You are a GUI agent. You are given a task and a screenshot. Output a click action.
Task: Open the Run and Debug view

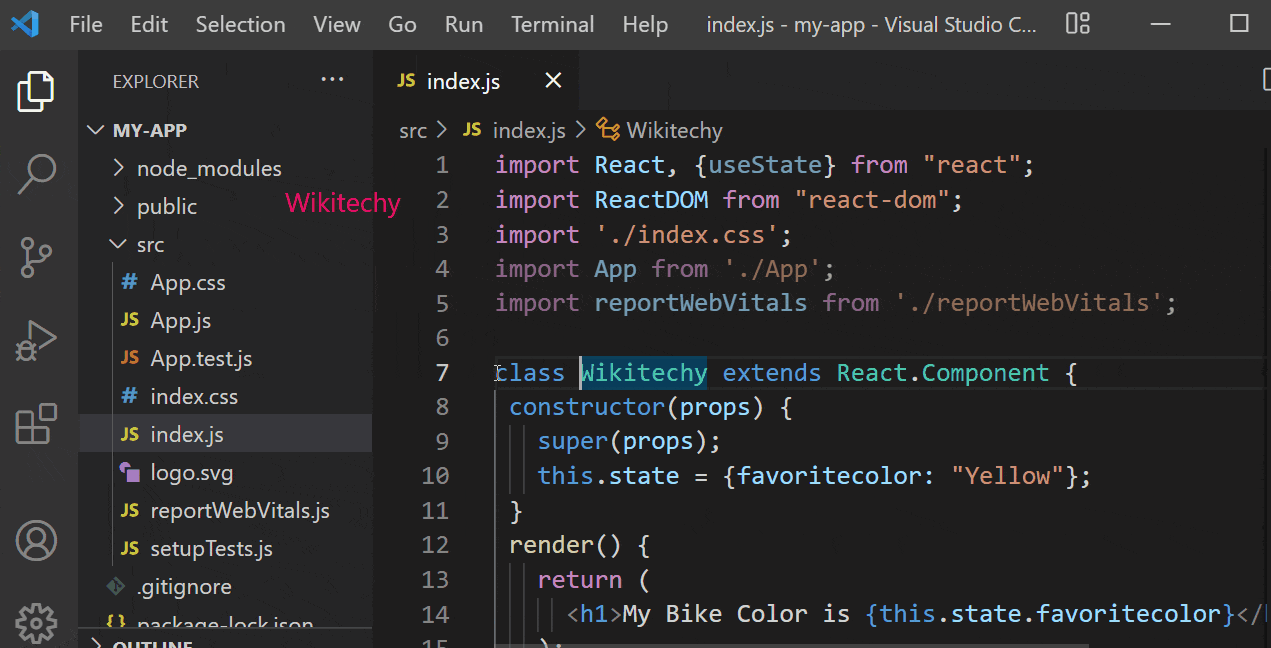pyautogui.click(x=37, y=342)
